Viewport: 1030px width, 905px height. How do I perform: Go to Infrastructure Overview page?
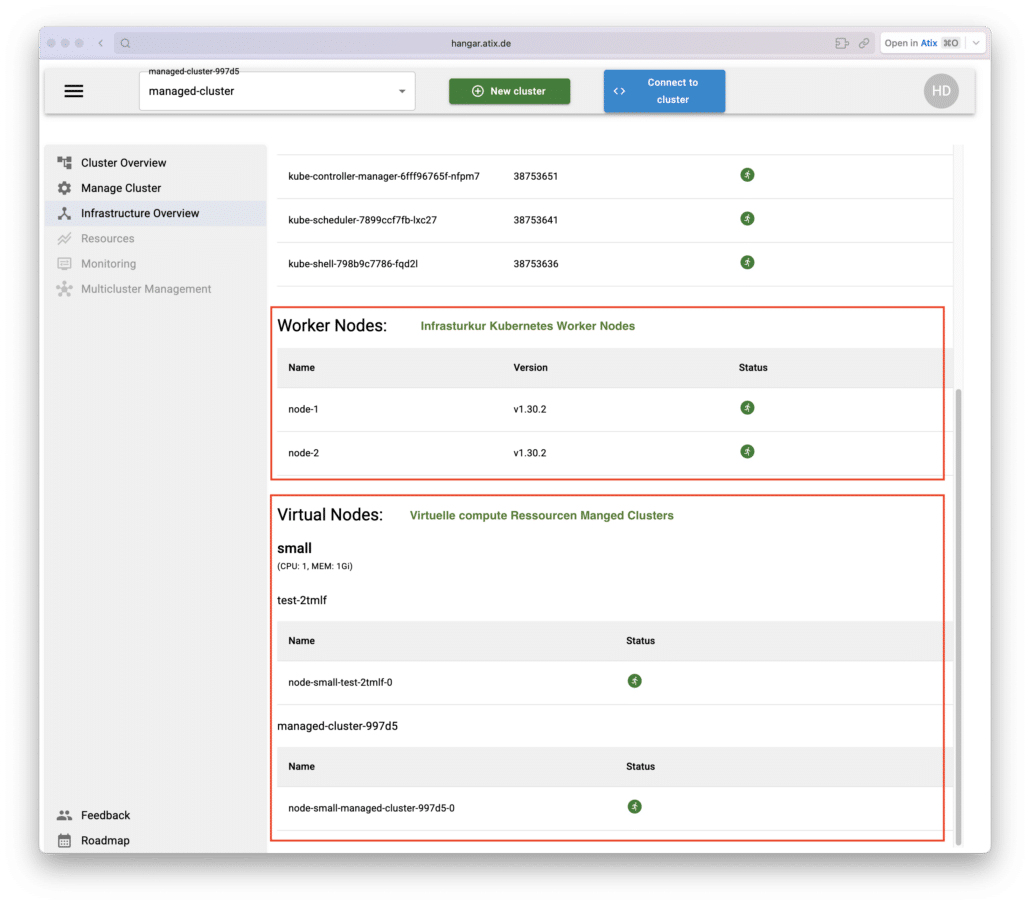coord(139,213)
